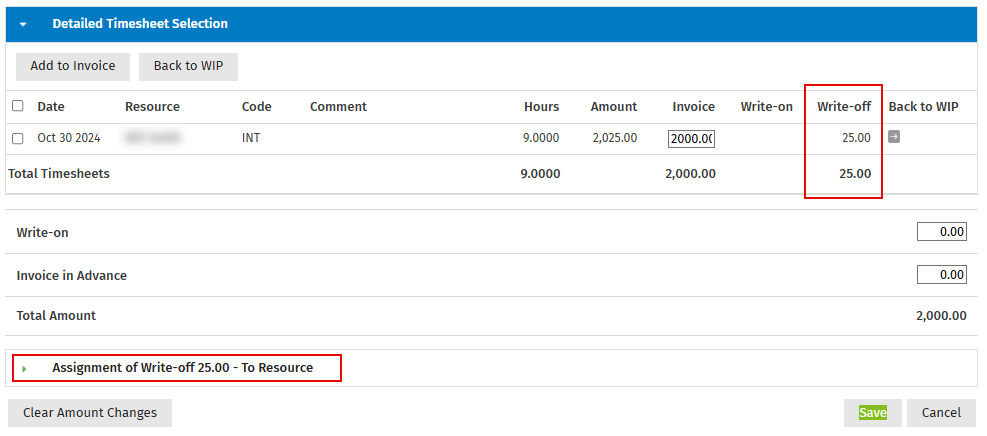This screenshot has width=987, height=436.
Task: Click the total invoice 2,000.00 in Total Timesheets row
Action: tap(691, 174)
